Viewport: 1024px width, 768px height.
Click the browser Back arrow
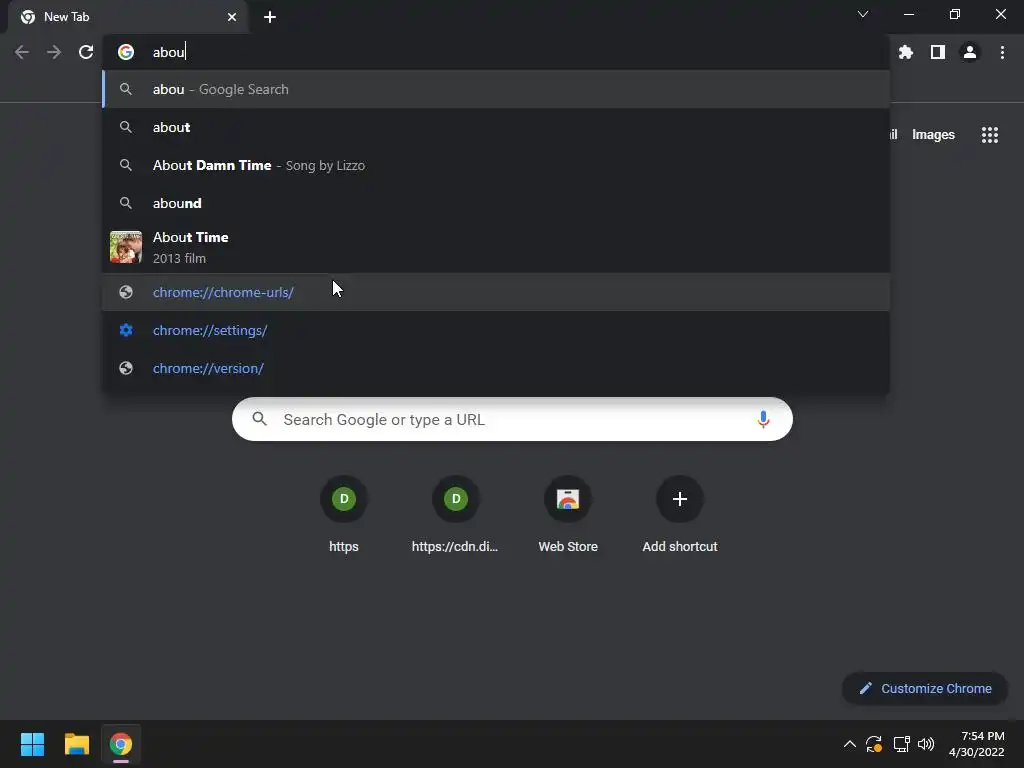coord(22,52)
